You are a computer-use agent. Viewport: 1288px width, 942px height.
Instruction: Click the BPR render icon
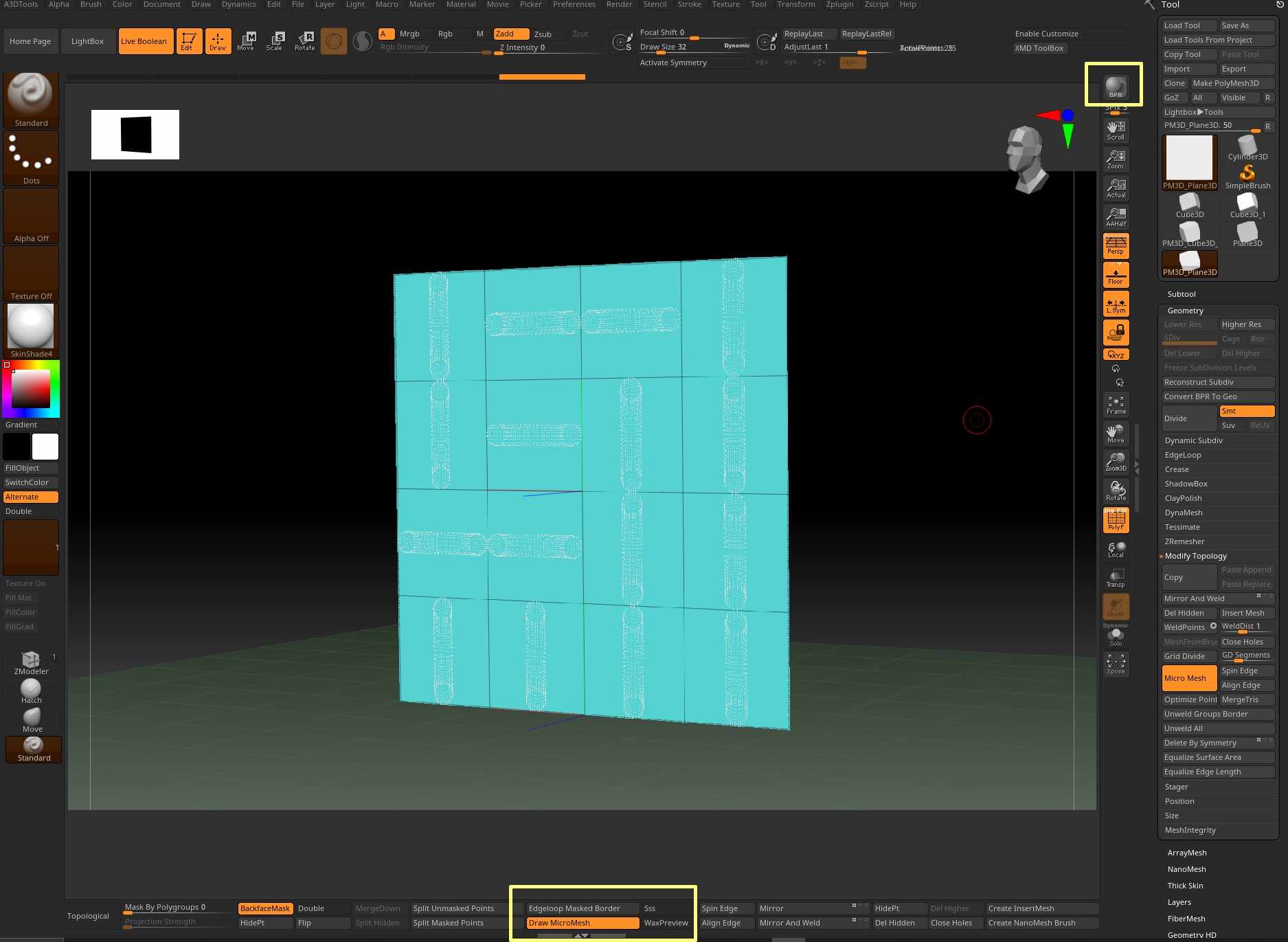point(1115,87)
